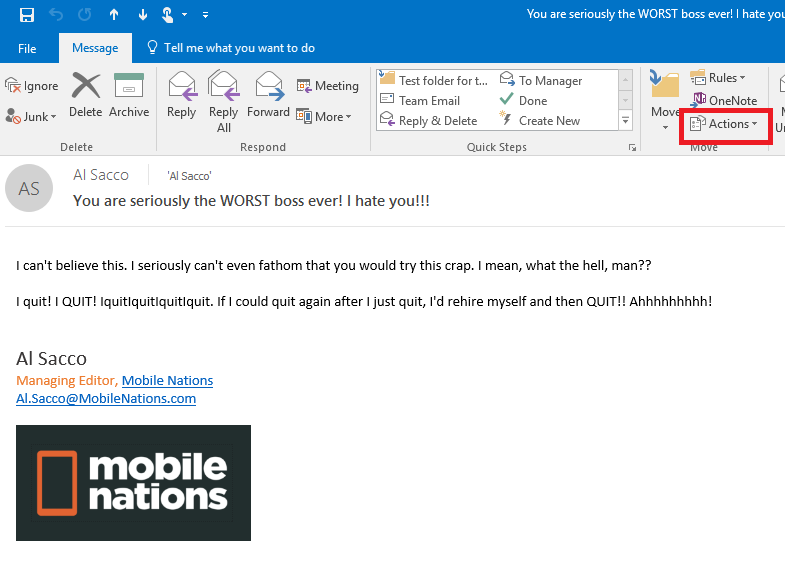The width and height of the screenshot is (785, 581).
Task: Reply with a Meeting request
Action: (327, 86)
